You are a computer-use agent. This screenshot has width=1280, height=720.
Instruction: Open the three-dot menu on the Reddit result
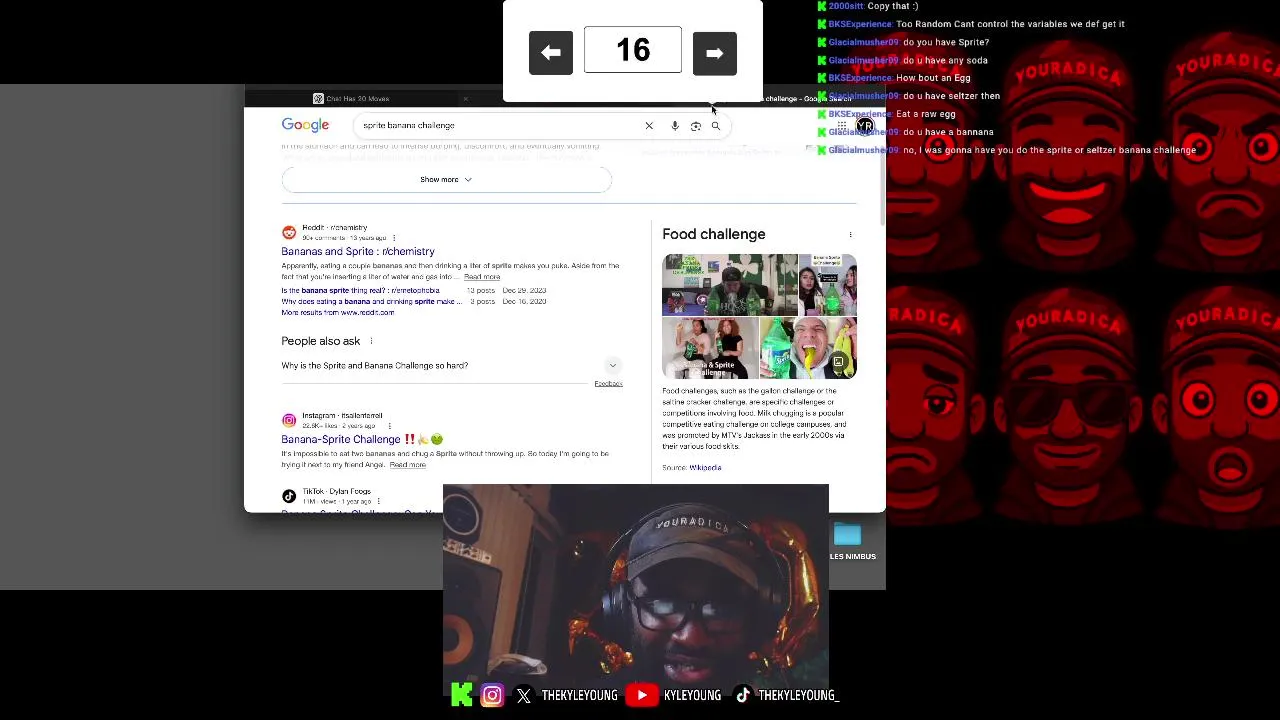(x=394, y=238)
